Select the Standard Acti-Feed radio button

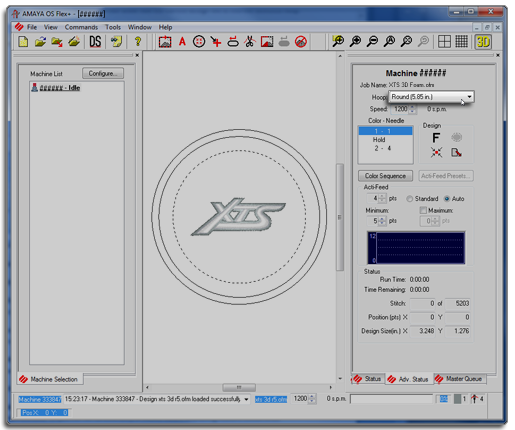(x=409, y=199)
